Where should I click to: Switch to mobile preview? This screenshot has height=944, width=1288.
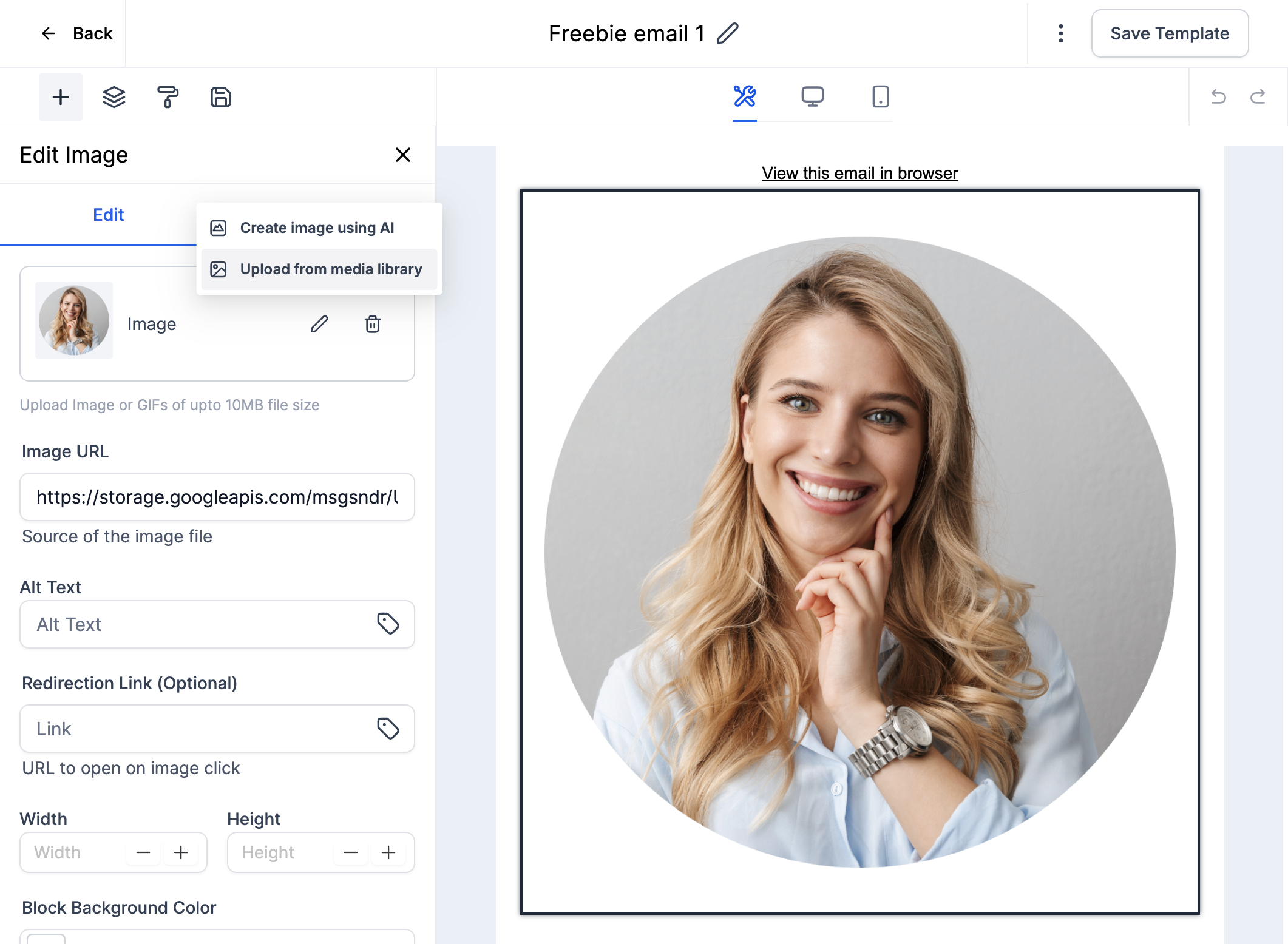[881, 96]
